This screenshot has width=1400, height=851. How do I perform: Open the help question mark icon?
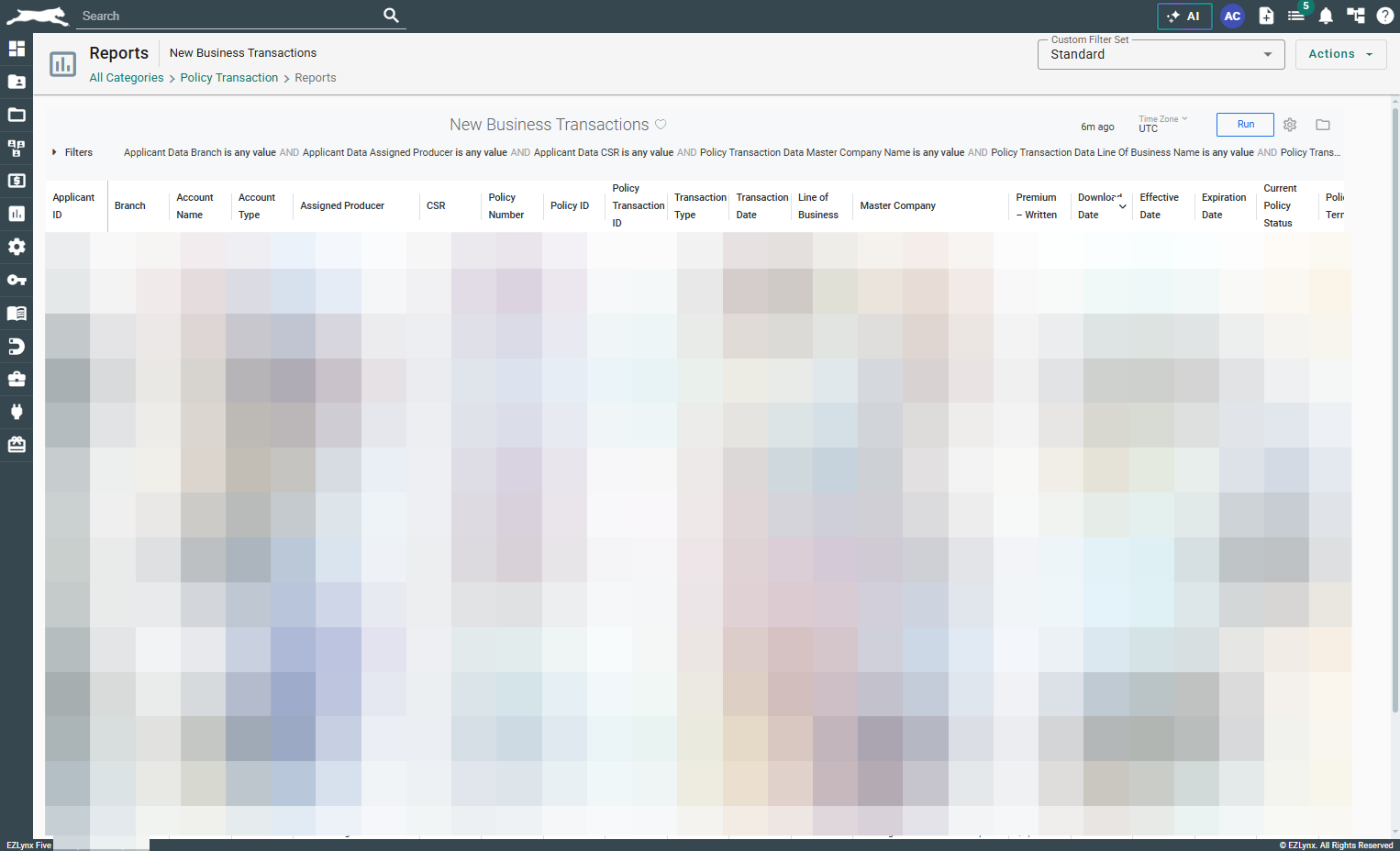[x=1385, y=16]
